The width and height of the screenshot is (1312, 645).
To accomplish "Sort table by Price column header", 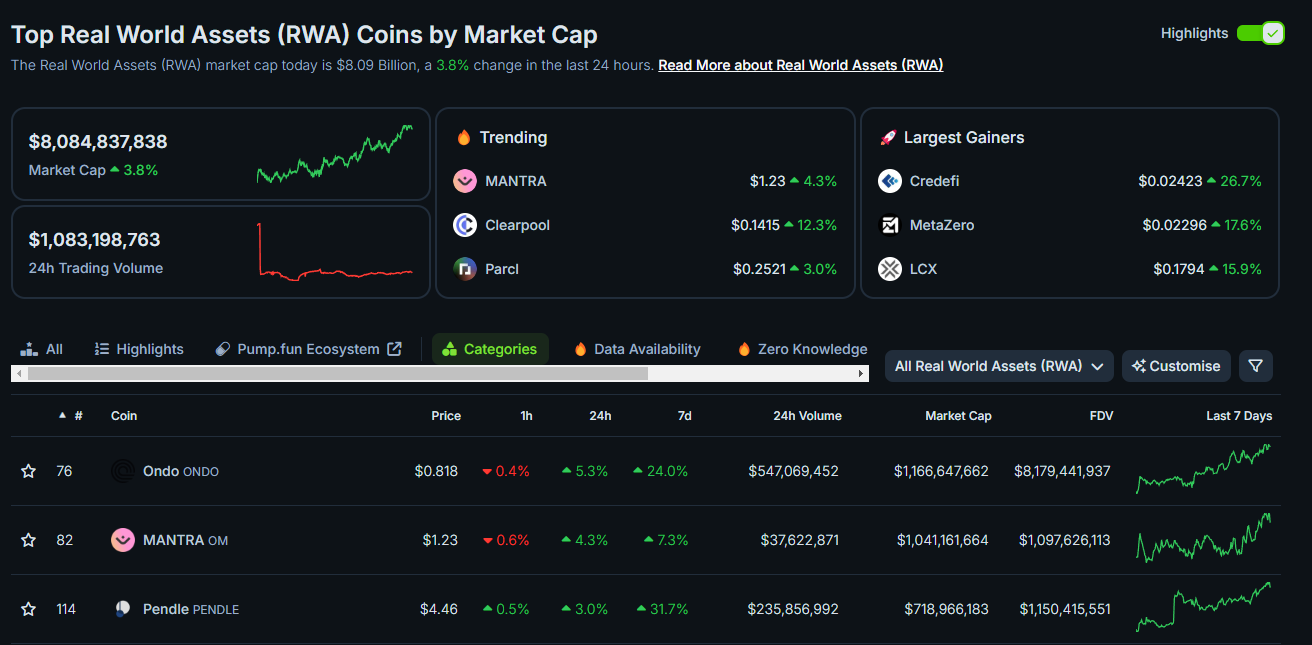I will click(x=446, y=415).
